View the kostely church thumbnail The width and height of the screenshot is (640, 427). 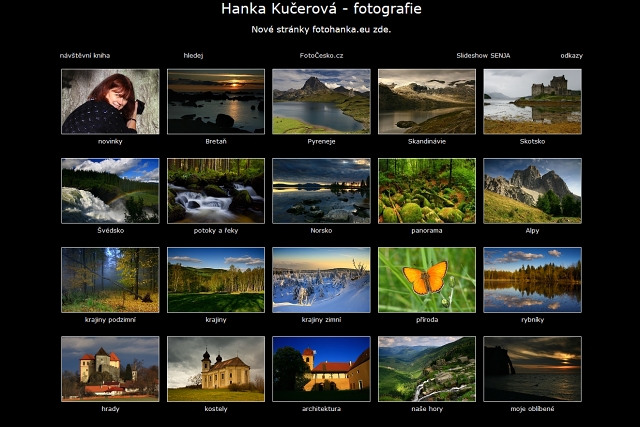click(216, 369)
